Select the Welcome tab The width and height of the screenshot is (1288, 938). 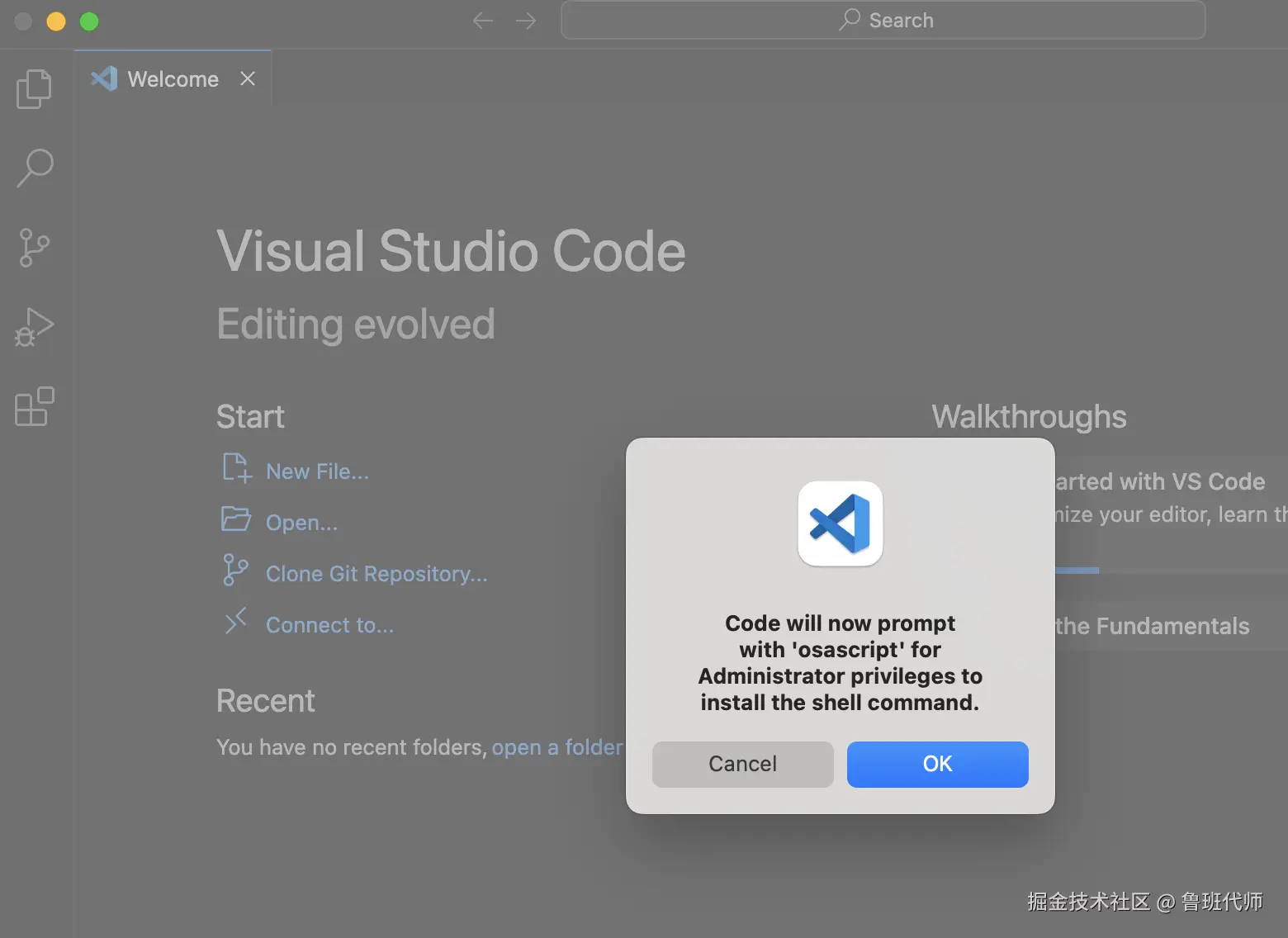click(173, 78)
